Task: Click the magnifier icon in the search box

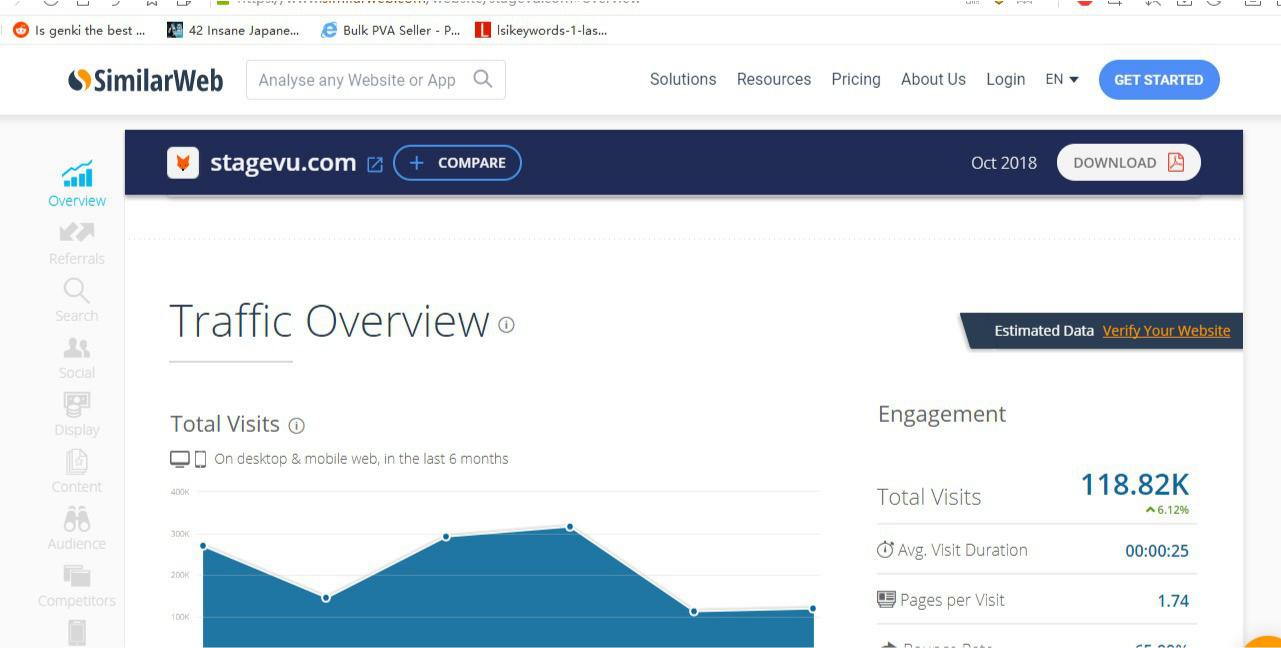Action: [x=483, y=79]
